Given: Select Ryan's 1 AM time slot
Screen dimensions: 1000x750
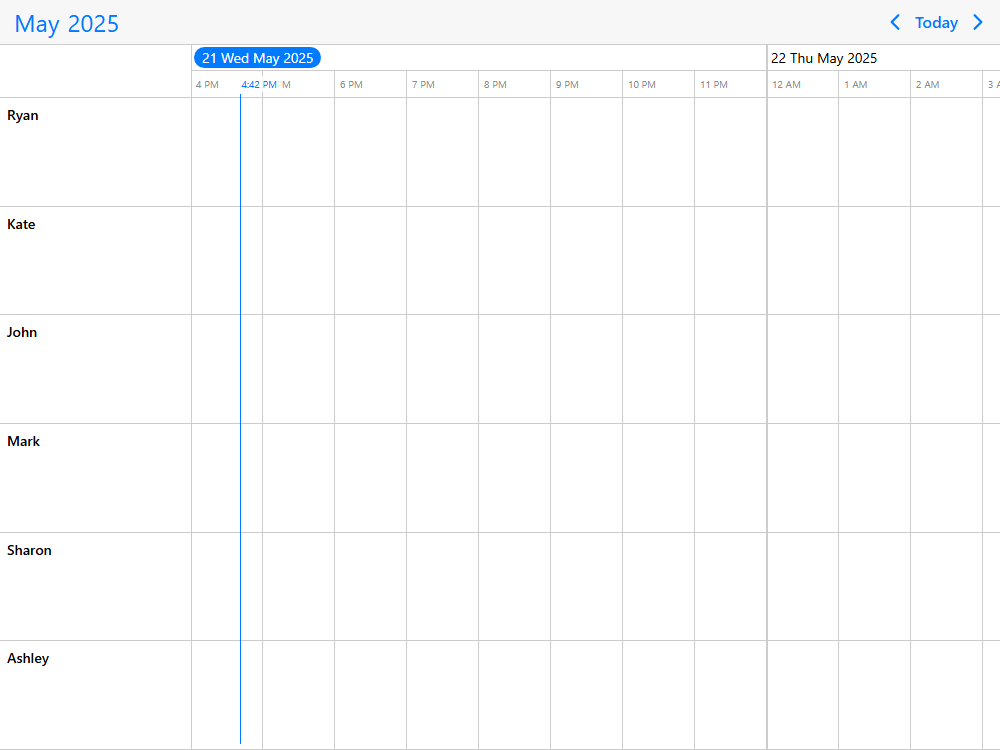Looking at the screenshot, I should 875,152.
